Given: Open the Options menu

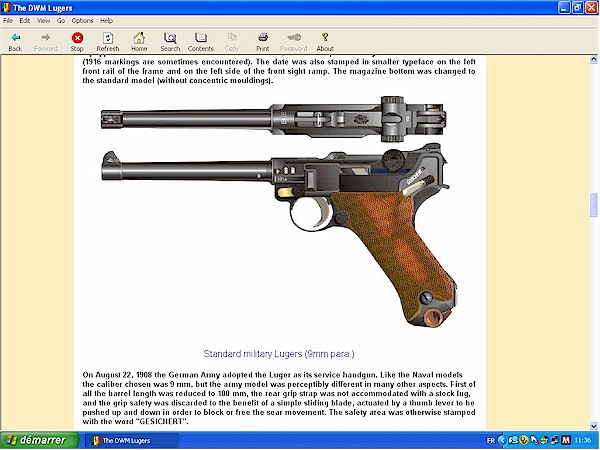Looking at the screenshot, I should [x=82, y=21].
